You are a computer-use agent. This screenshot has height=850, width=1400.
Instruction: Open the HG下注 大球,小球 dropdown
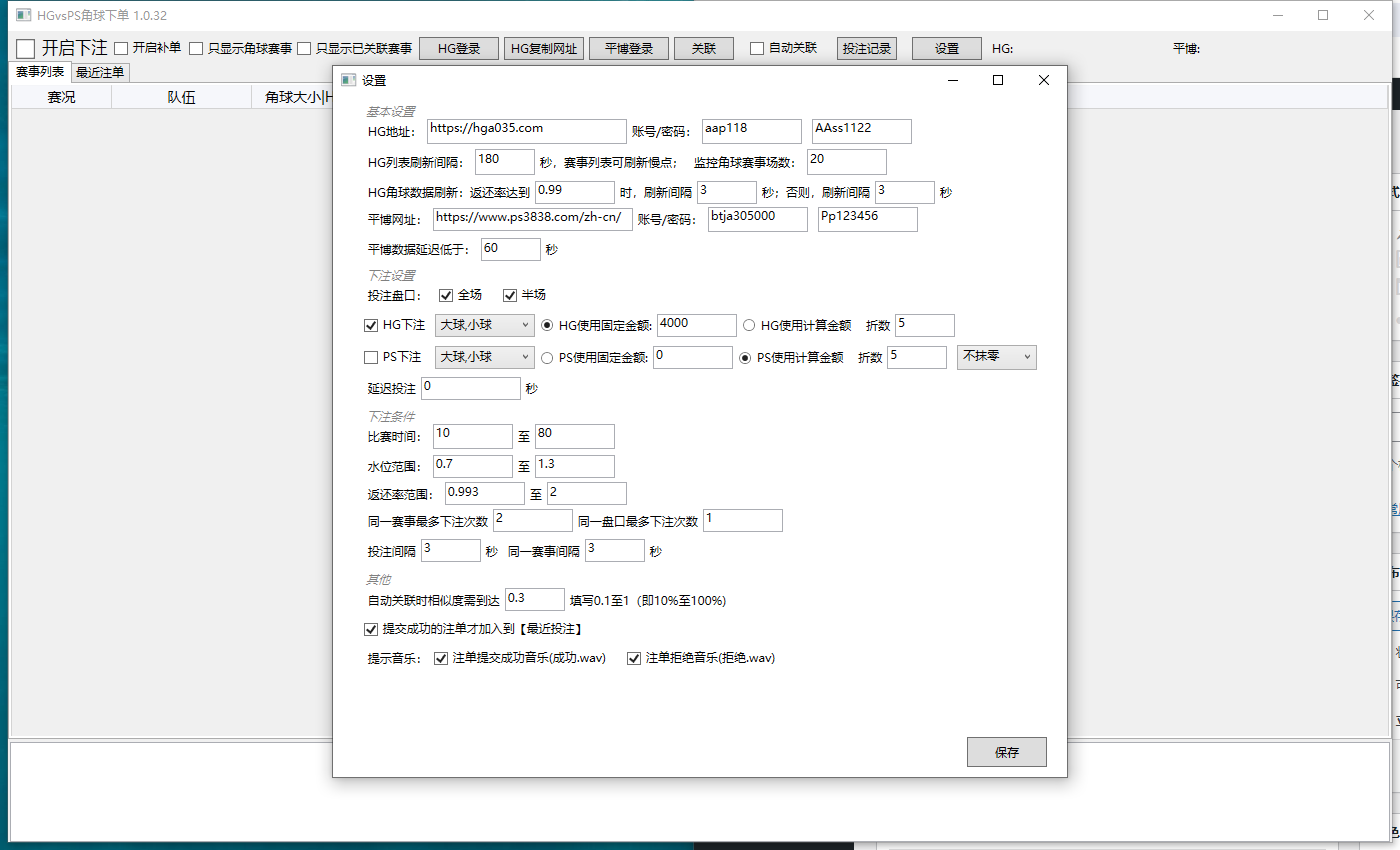(485, 325)
